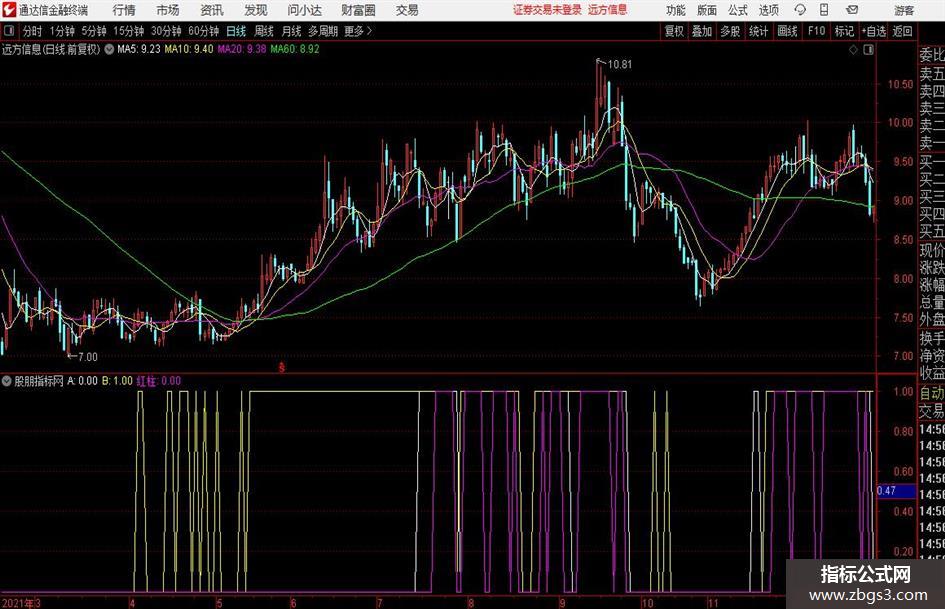Click the MA20: 9.38 indicator value
945x609 pixels.
242,49
